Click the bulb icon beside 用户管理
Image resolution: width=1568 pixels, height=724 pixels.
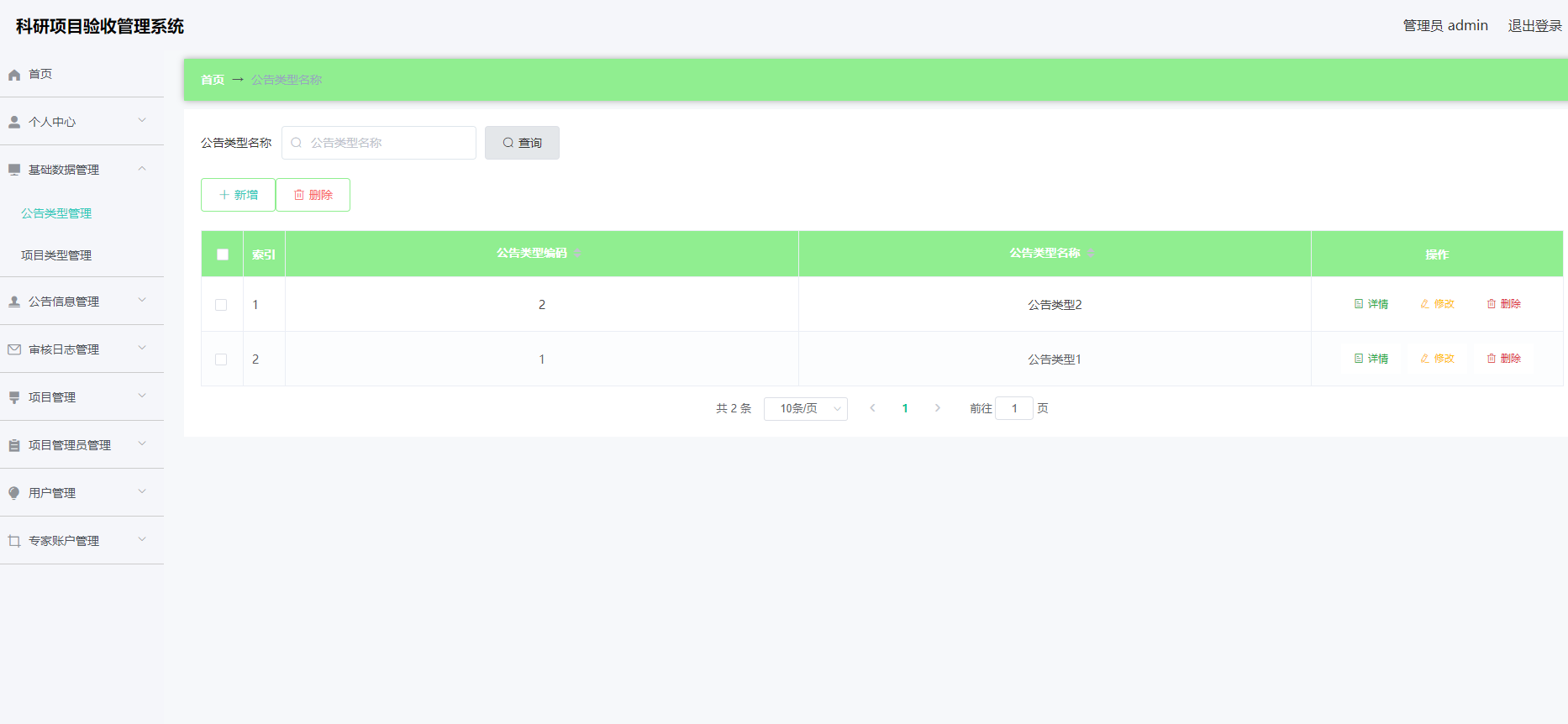point(14,493)
